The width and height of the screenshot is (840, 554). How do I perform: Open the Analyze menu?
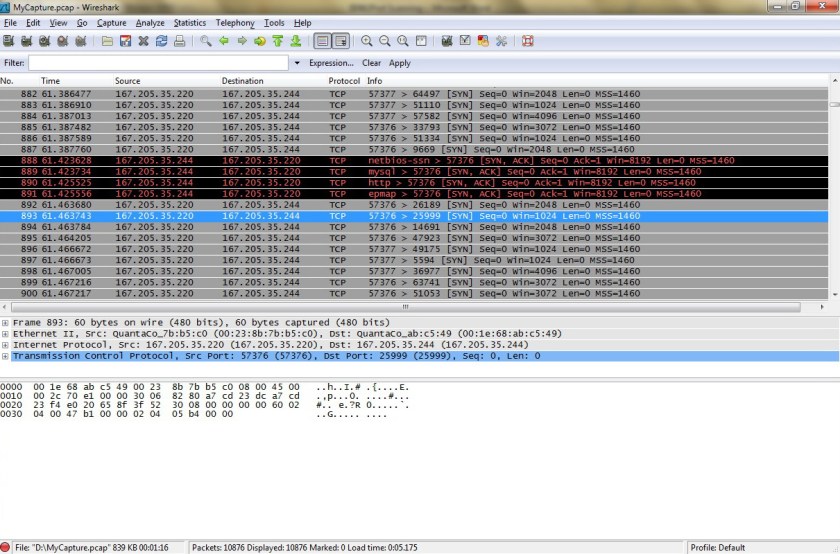tap(150, 22)
